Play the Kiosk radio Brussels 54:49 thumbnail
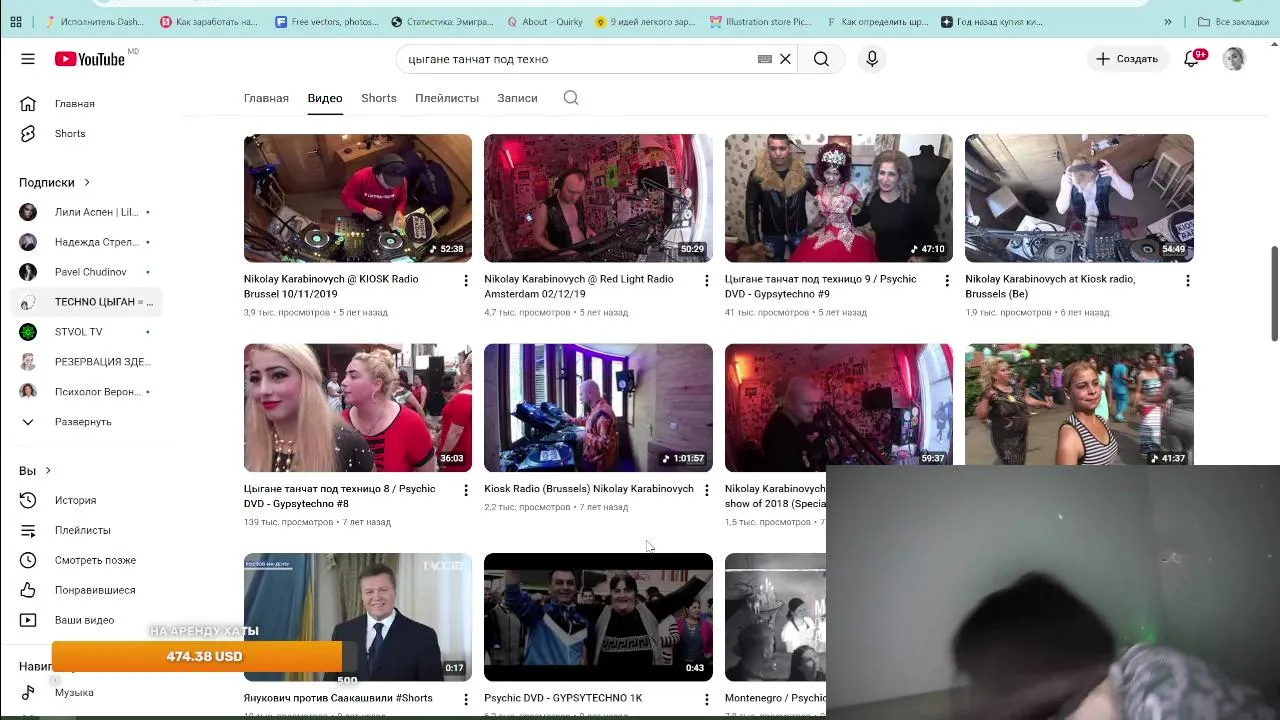This screenshot has height=720, width=1280. (x=1079, y=198)
